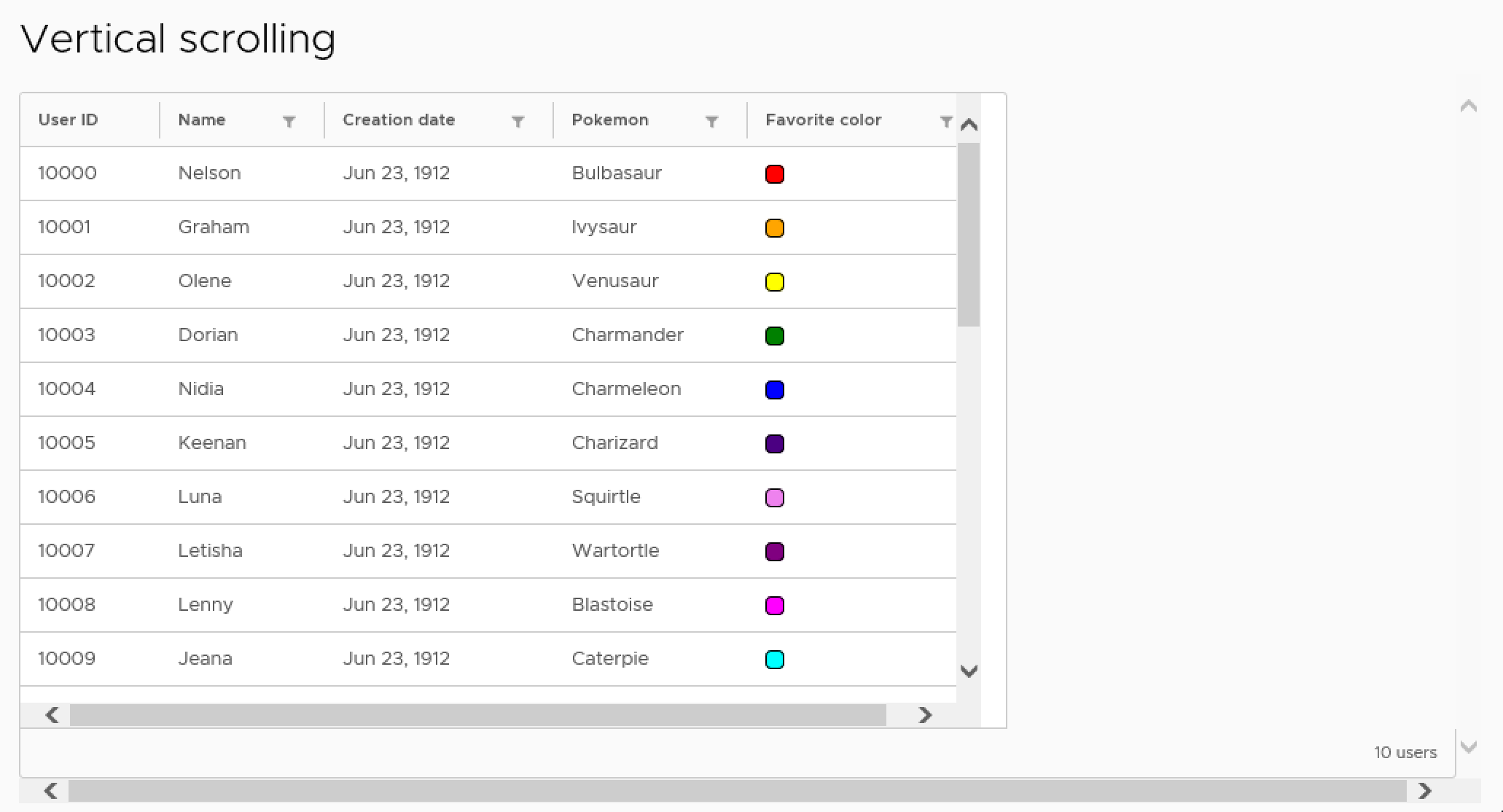Open the "10 users" page size dropdown
The width and height of the screenshot is (1503, 812).
pos(1405,752)
